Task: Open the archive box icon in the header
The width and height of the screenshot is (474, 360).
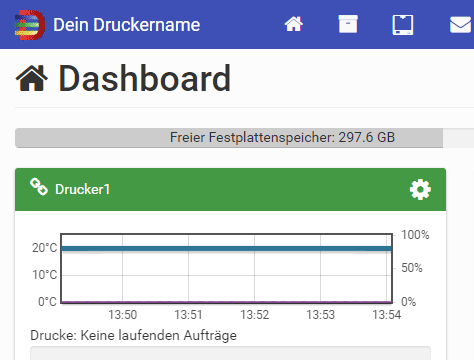Action: tap(348, 24)
